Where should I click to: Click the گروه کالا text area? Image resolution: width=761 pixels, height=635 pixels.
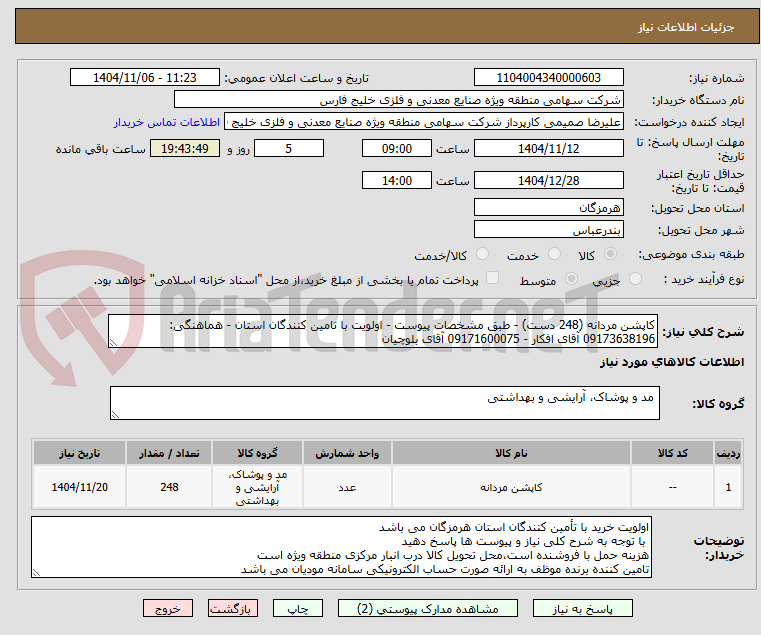(384, 403)
